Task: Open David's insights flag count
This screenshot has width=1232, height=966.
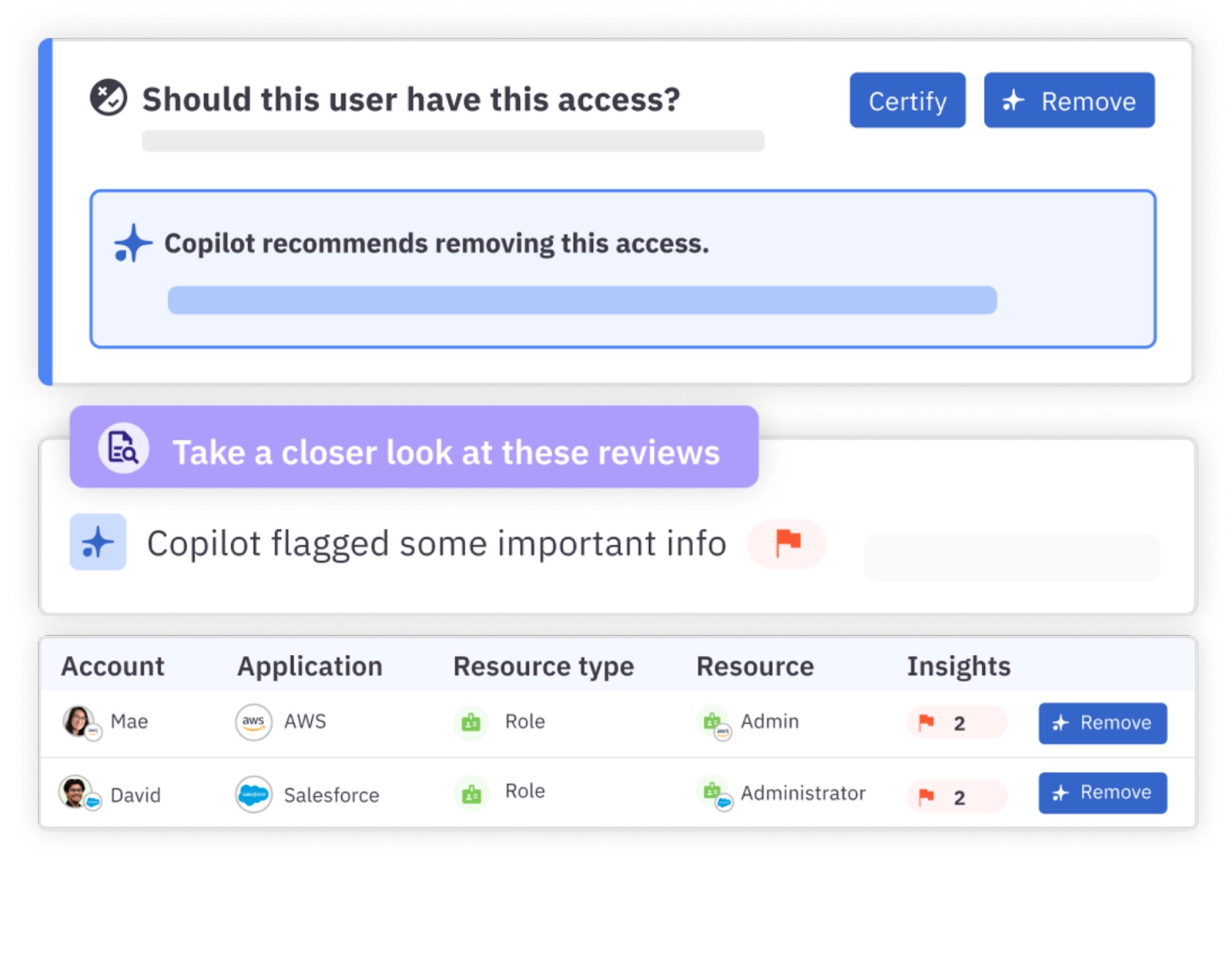Action: coord(956,797)
